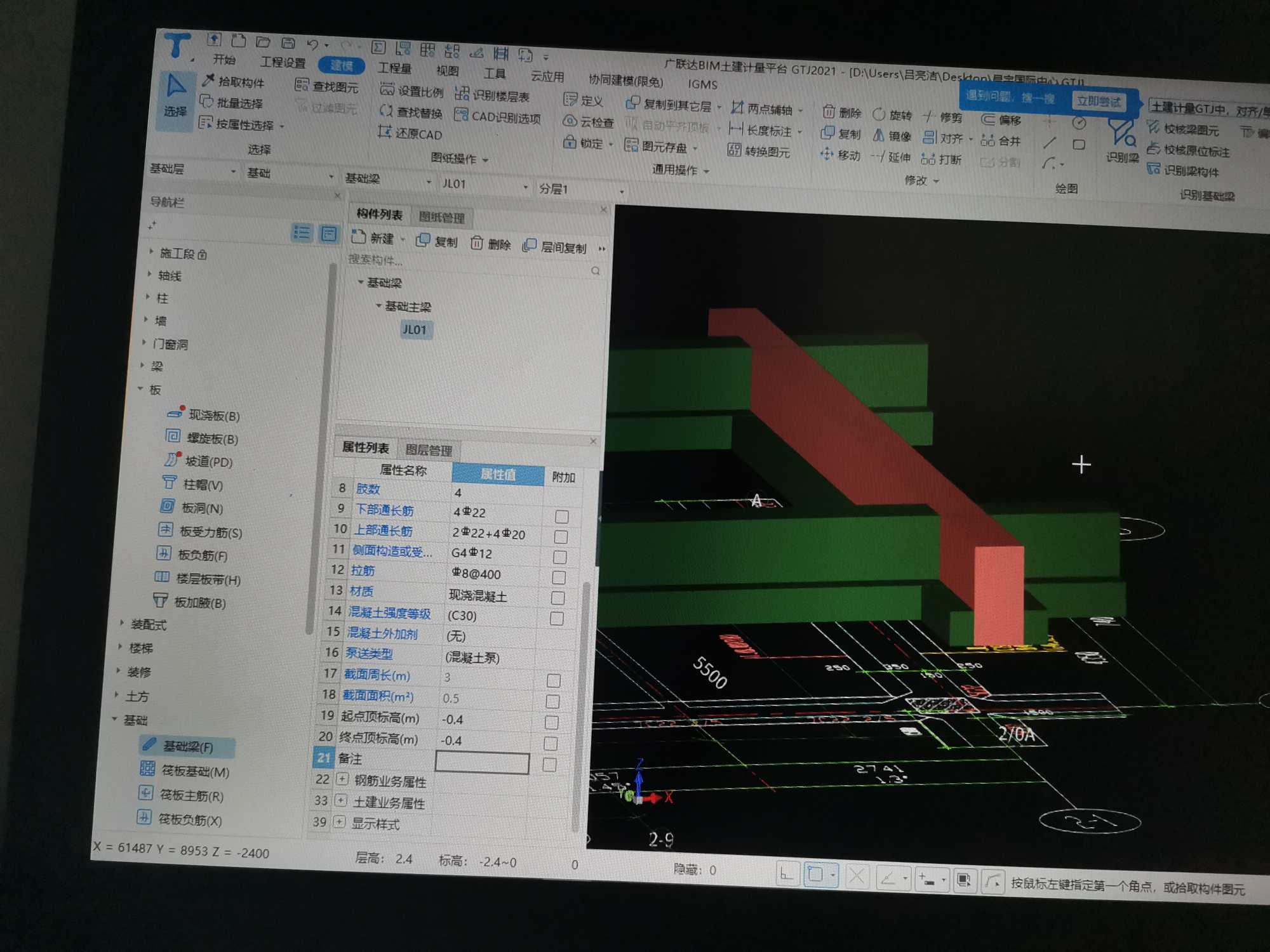Expand the 装配式 navigation node
Screen dimensions: 1270x952
pyautogui.click(x=122, y=623)
